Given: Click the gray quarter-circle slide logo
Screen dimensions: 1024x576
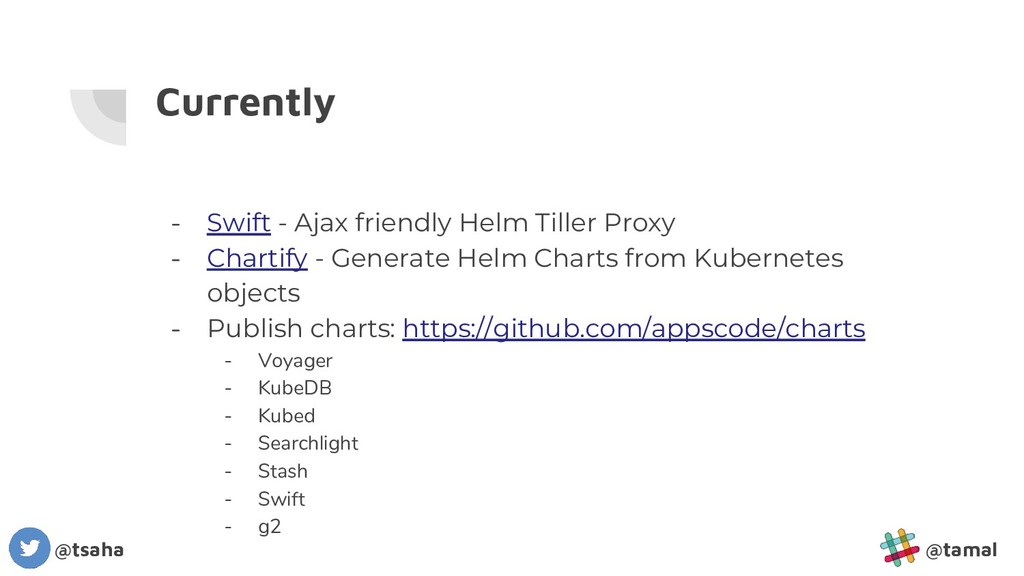Looking at the screenshot, I should click(x=98, y=116).
